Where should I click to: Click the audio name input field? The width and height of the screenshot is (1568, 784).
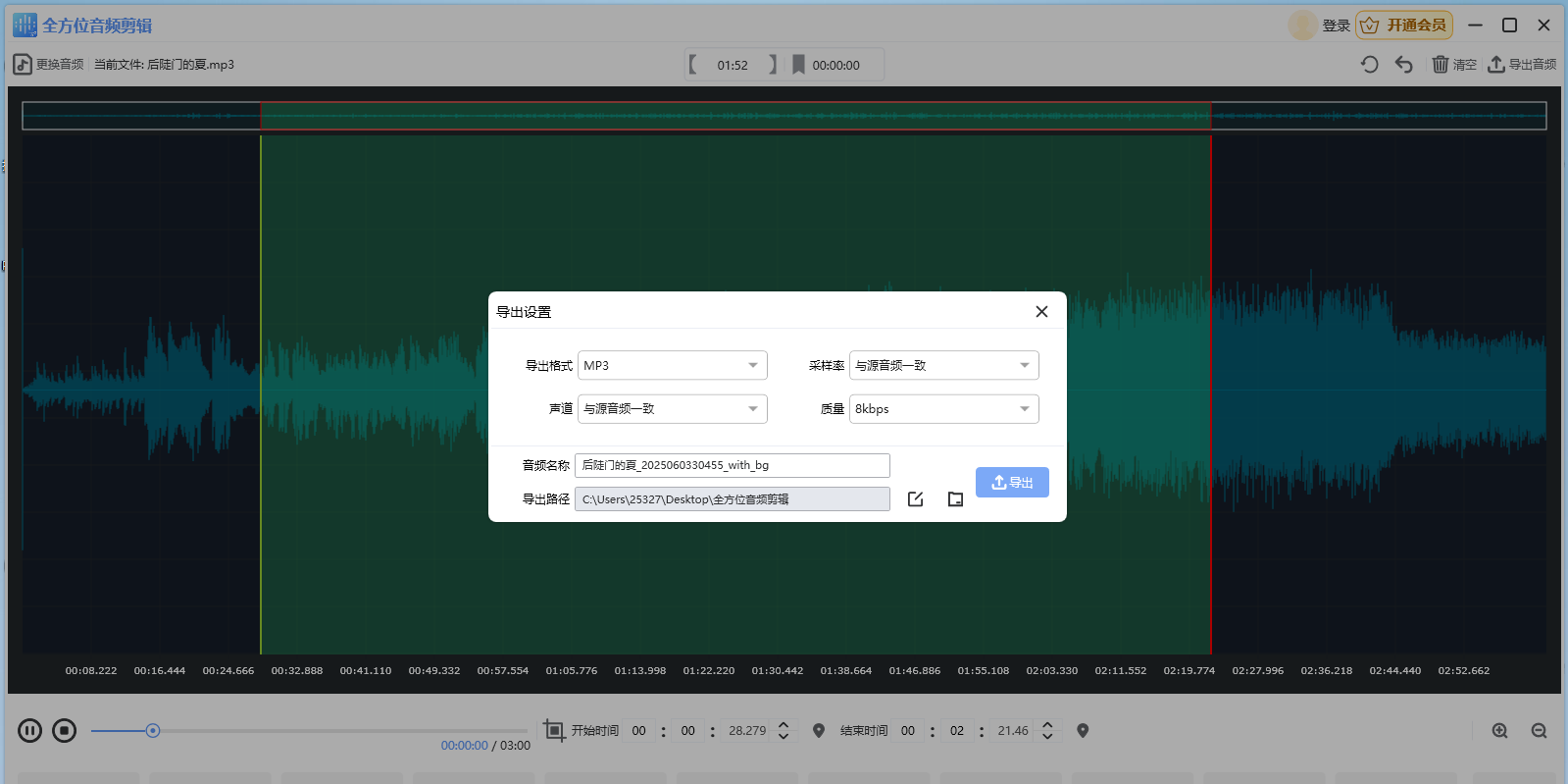pyautogui.click(x=733, y=465)
